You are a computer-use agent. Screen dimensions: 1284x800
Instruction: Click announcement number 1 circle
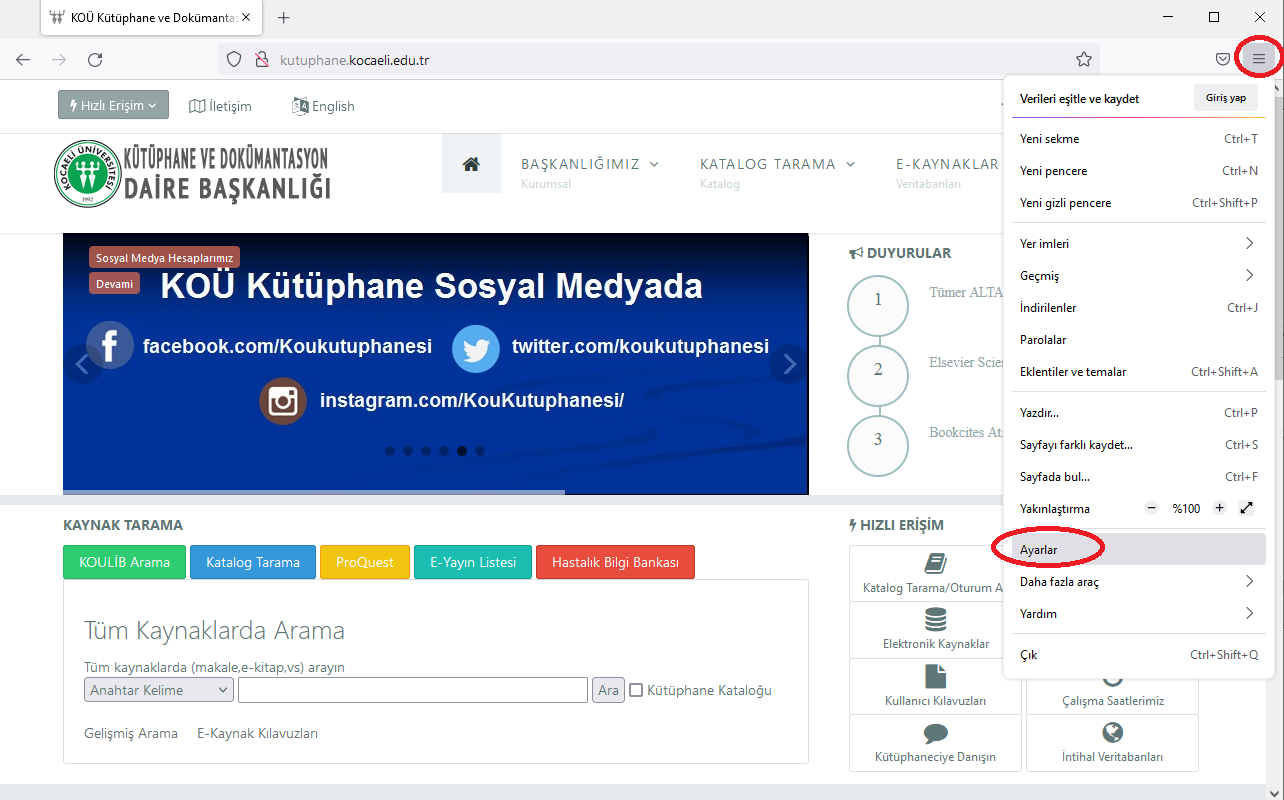(x=878, y=305)
